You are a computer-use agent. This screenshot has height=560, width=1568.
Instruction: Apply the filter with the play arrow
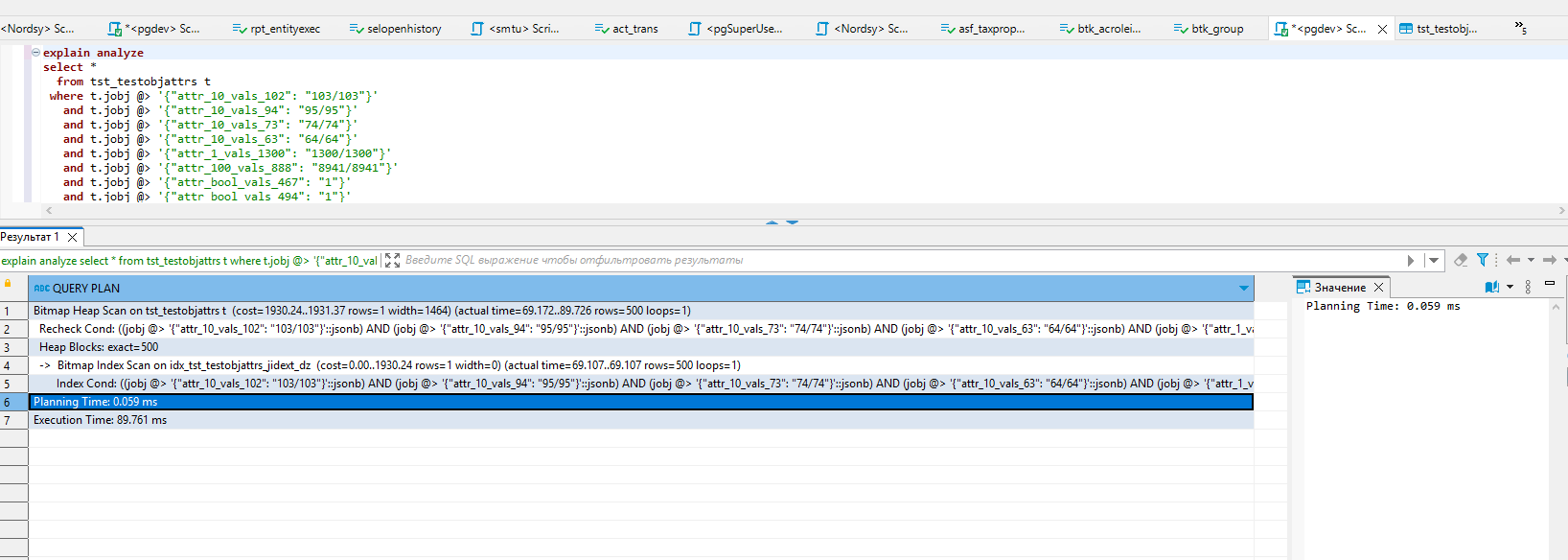coord(1410,261)
